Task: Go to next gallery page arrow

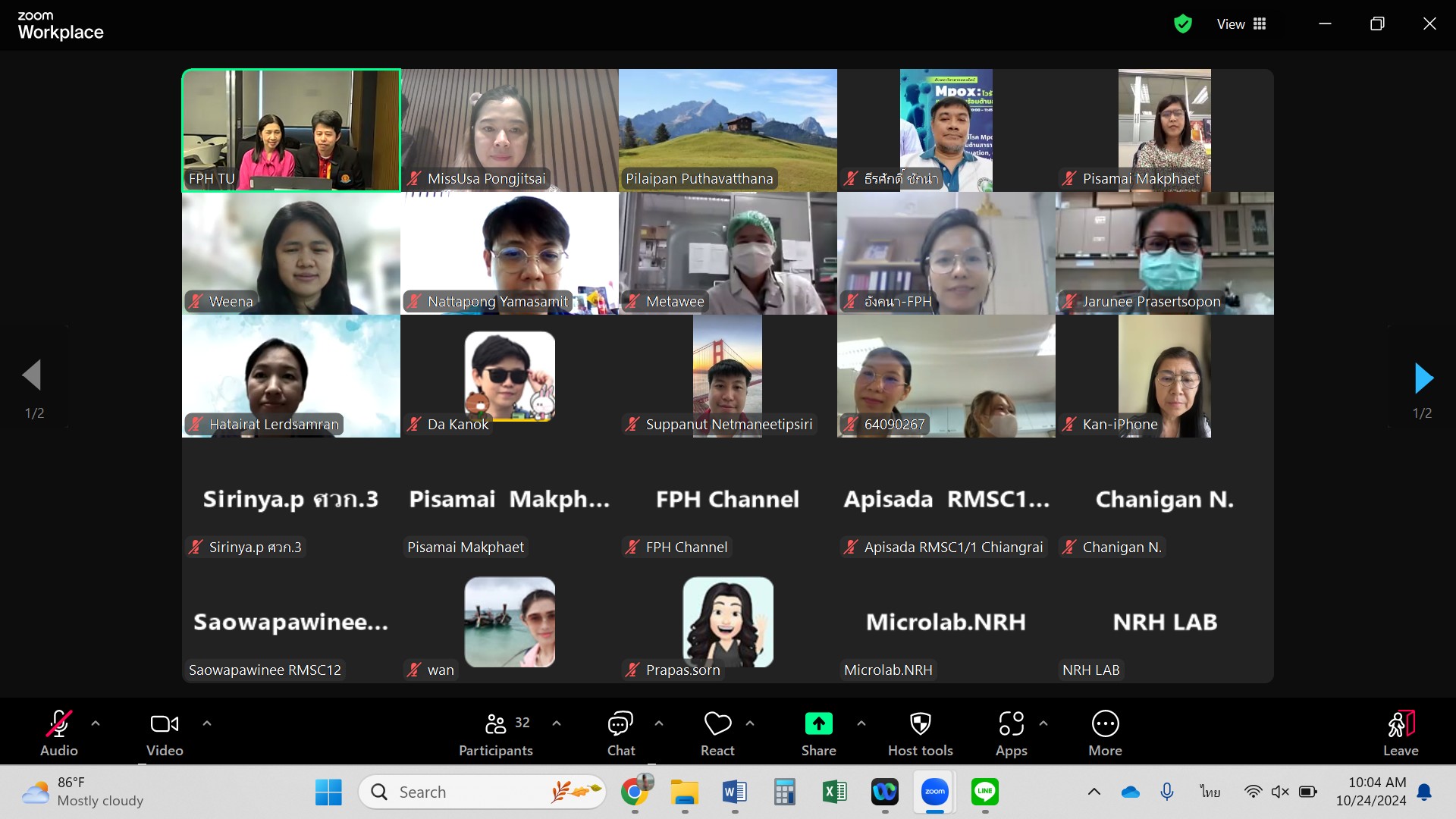Action: 1423,378
